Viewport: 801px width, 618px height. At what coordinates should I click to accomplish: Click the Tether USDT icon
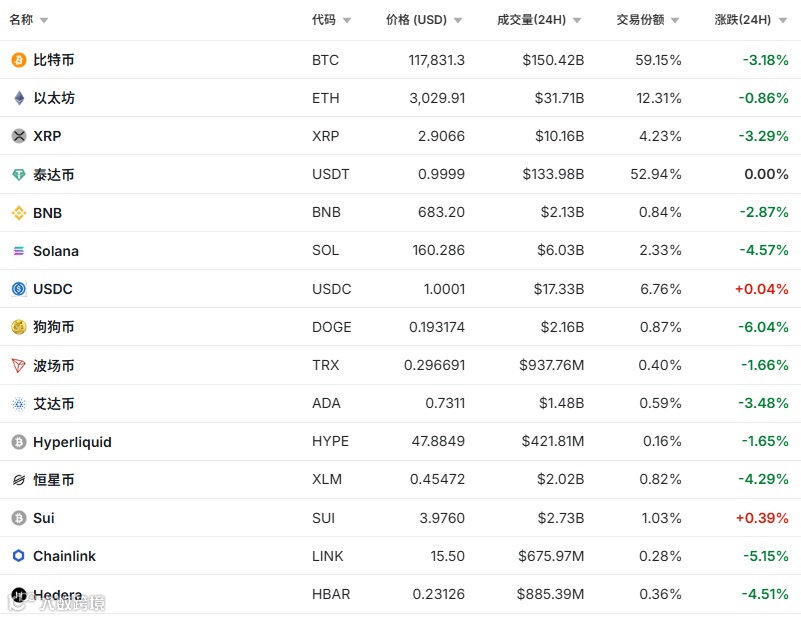pos(18,175)
